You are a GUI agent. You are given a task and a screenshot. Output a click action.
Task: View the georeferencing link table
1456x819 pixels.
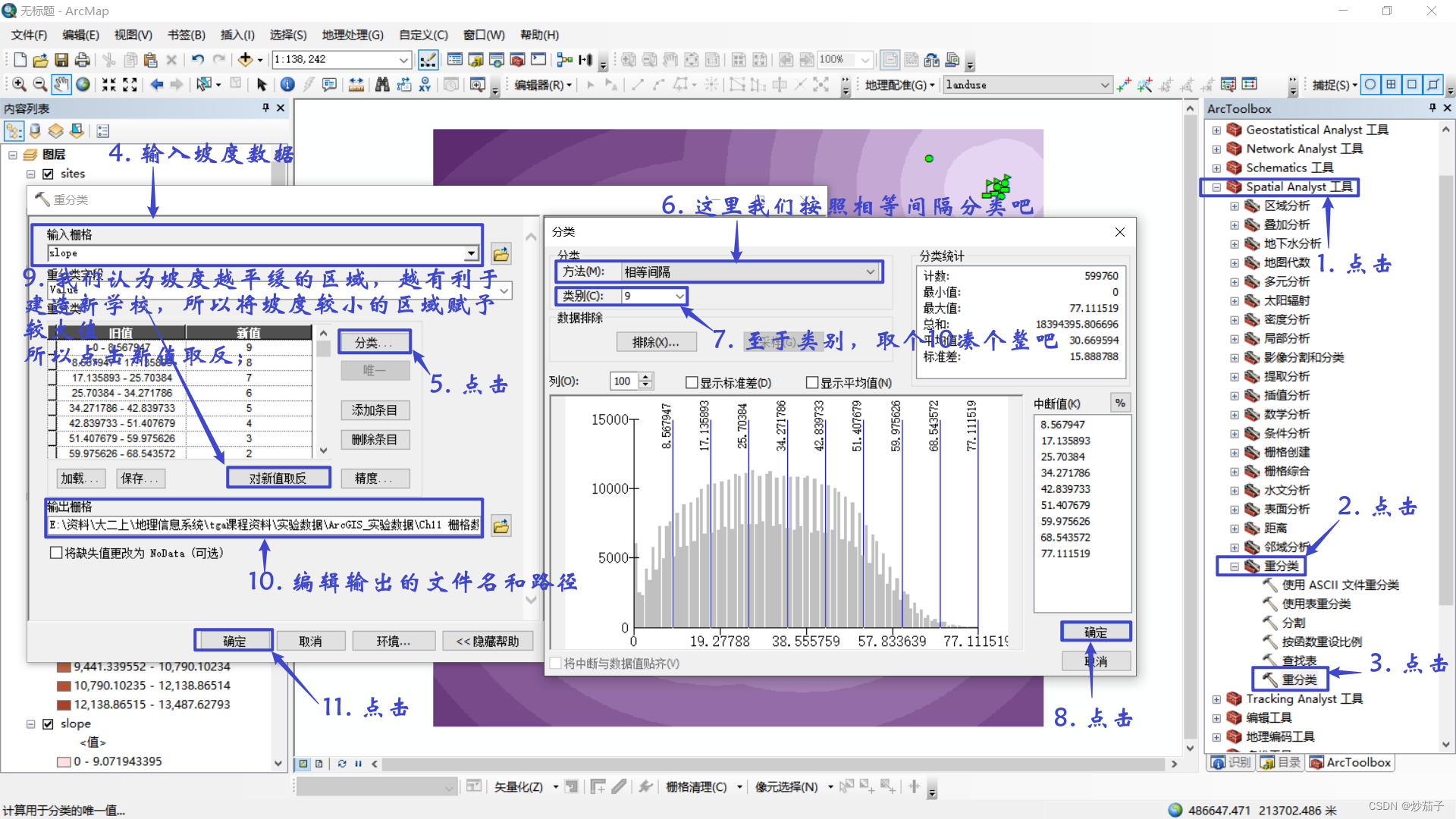pos(1249,84)
